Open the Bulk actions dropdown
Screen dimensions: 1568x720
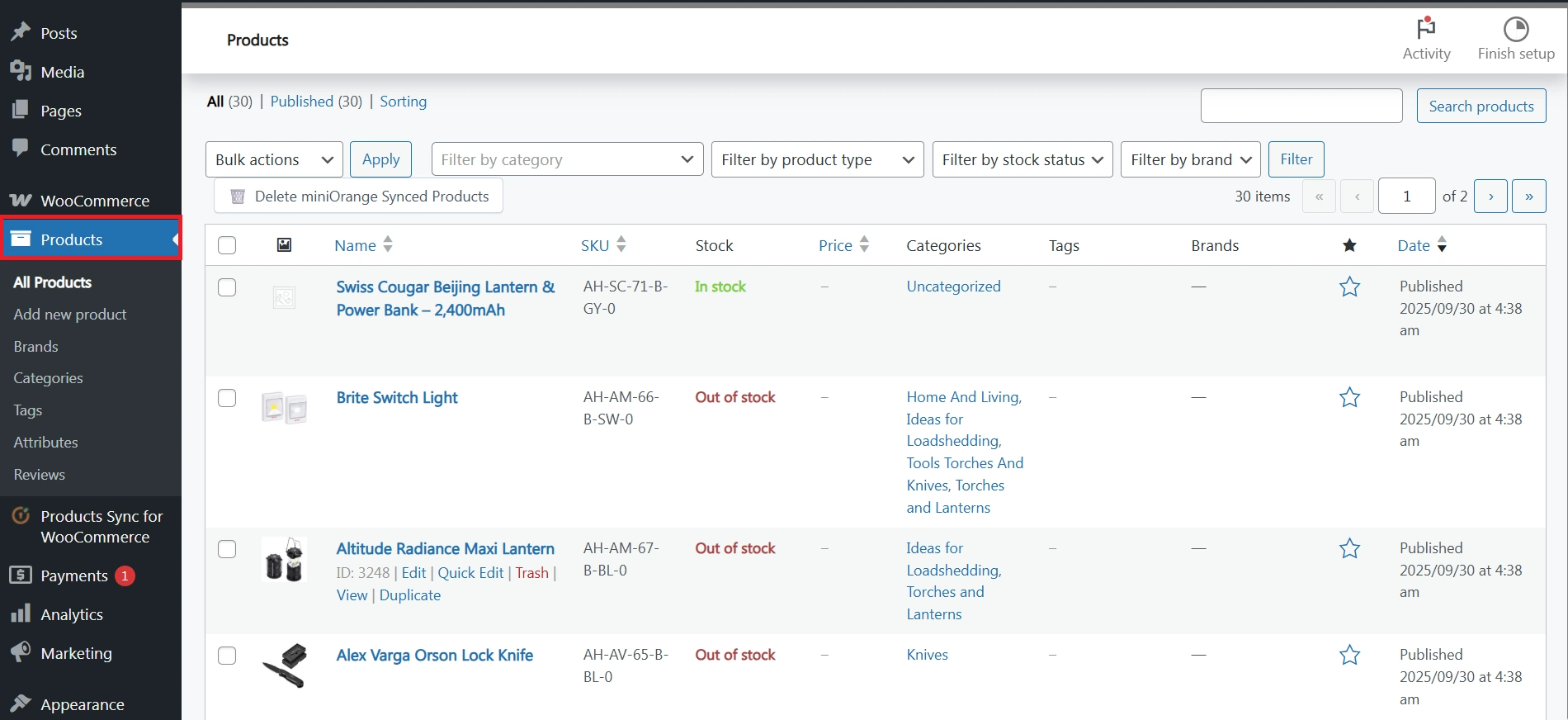click(274, 159)
